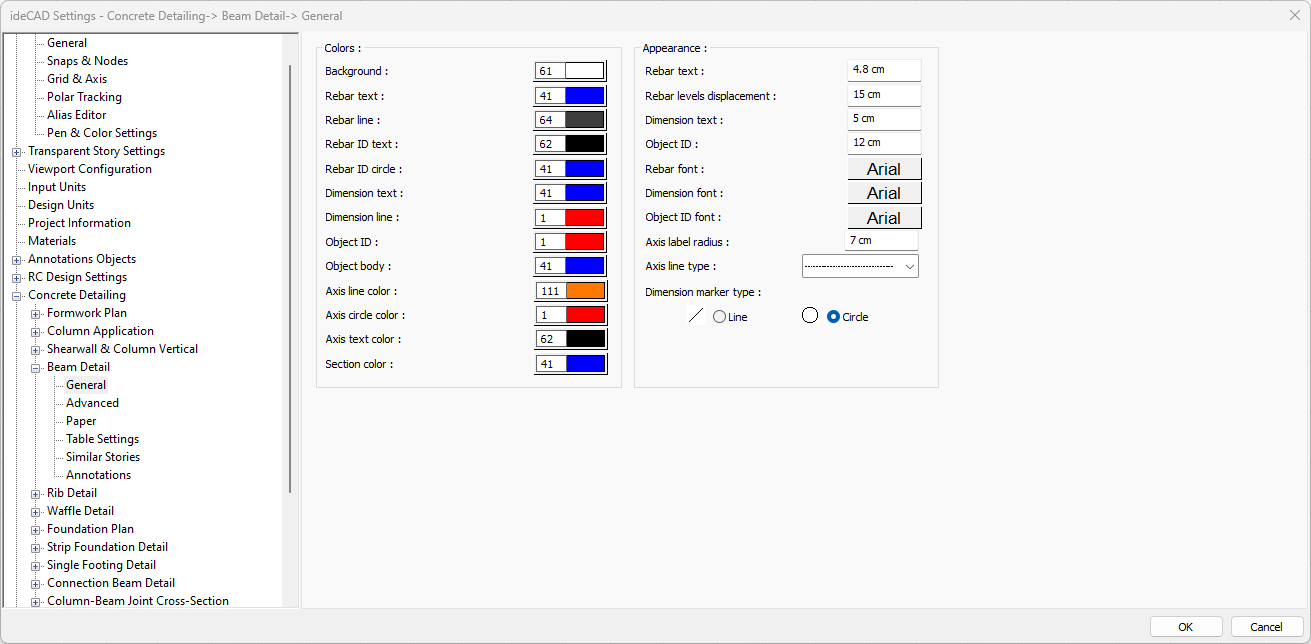
Task: Click the OK button
Action: pos(1185,627)
